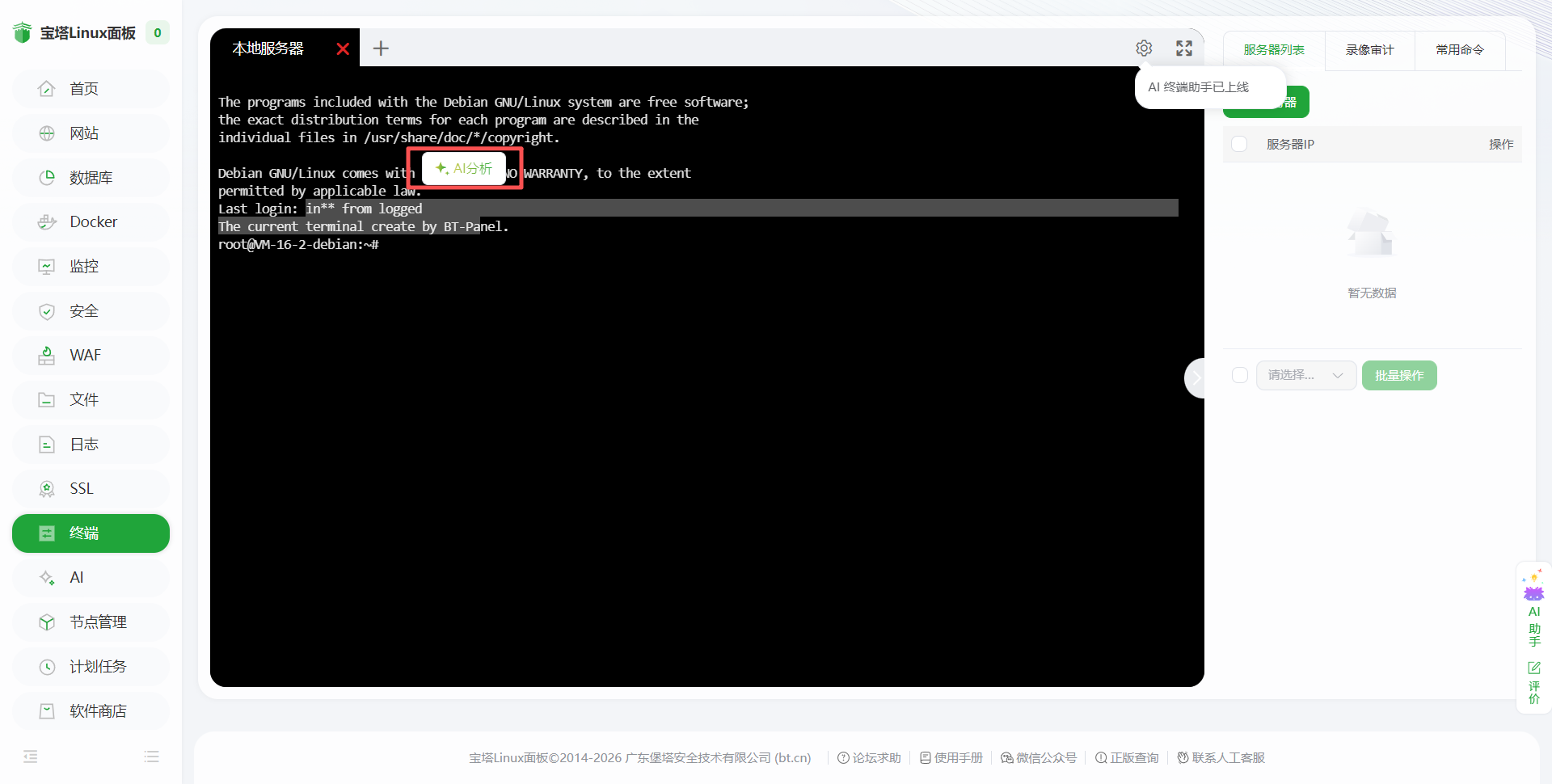Collapse the right server panel arrow

click(x=1196, y=377)
